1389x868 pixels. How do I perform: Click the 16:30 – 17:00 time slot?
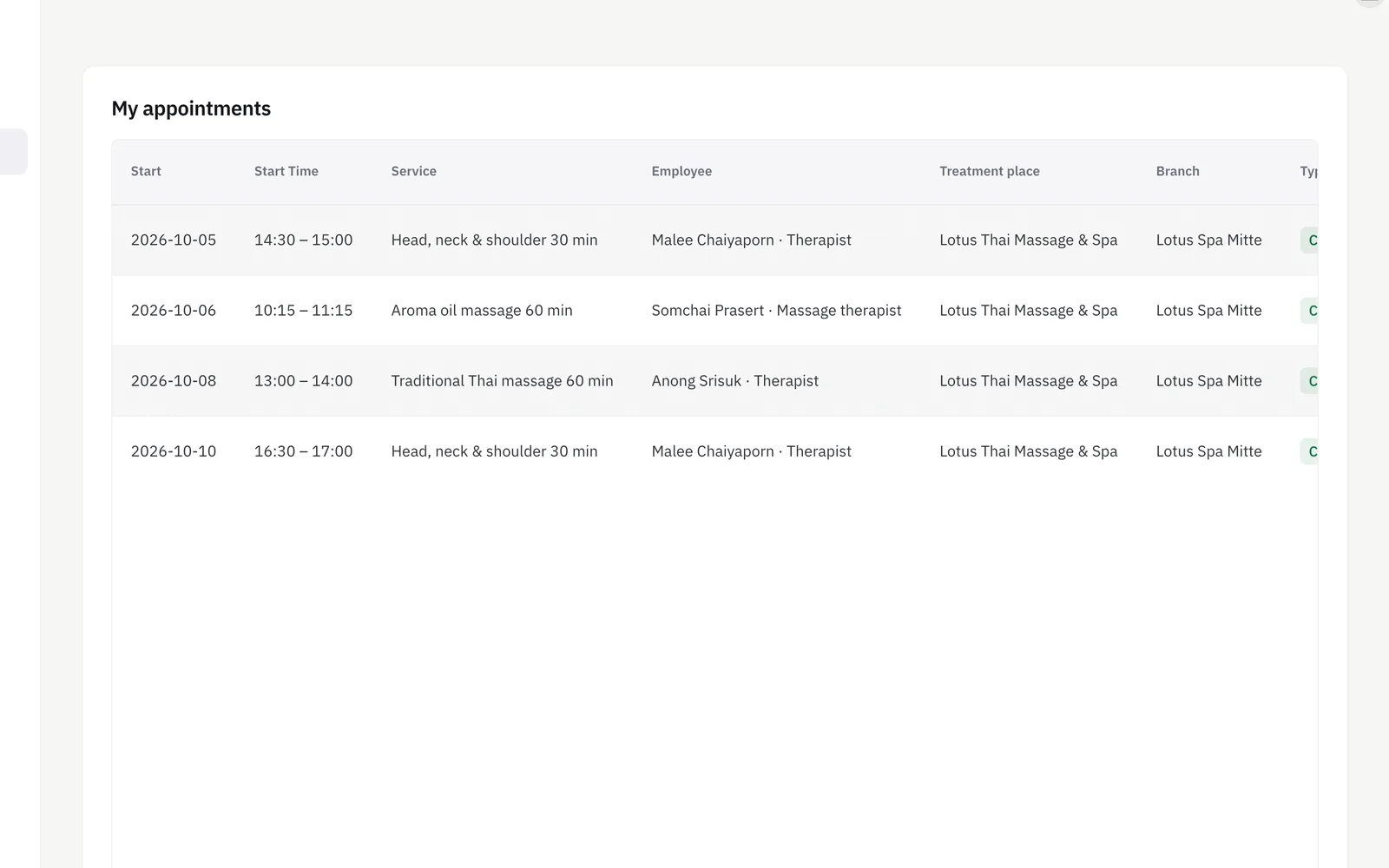pyautogui.click(x=304, y=450)
